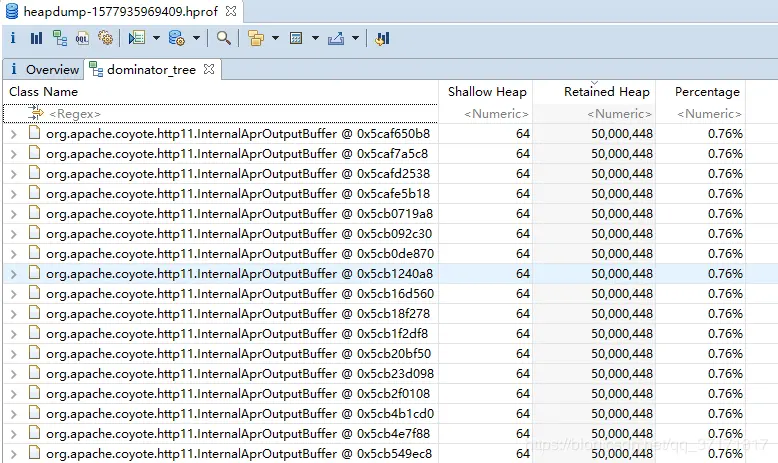
Task: Click shallow heap 64 of 0x5cb20bf50 row
Action: pos(523,354)
